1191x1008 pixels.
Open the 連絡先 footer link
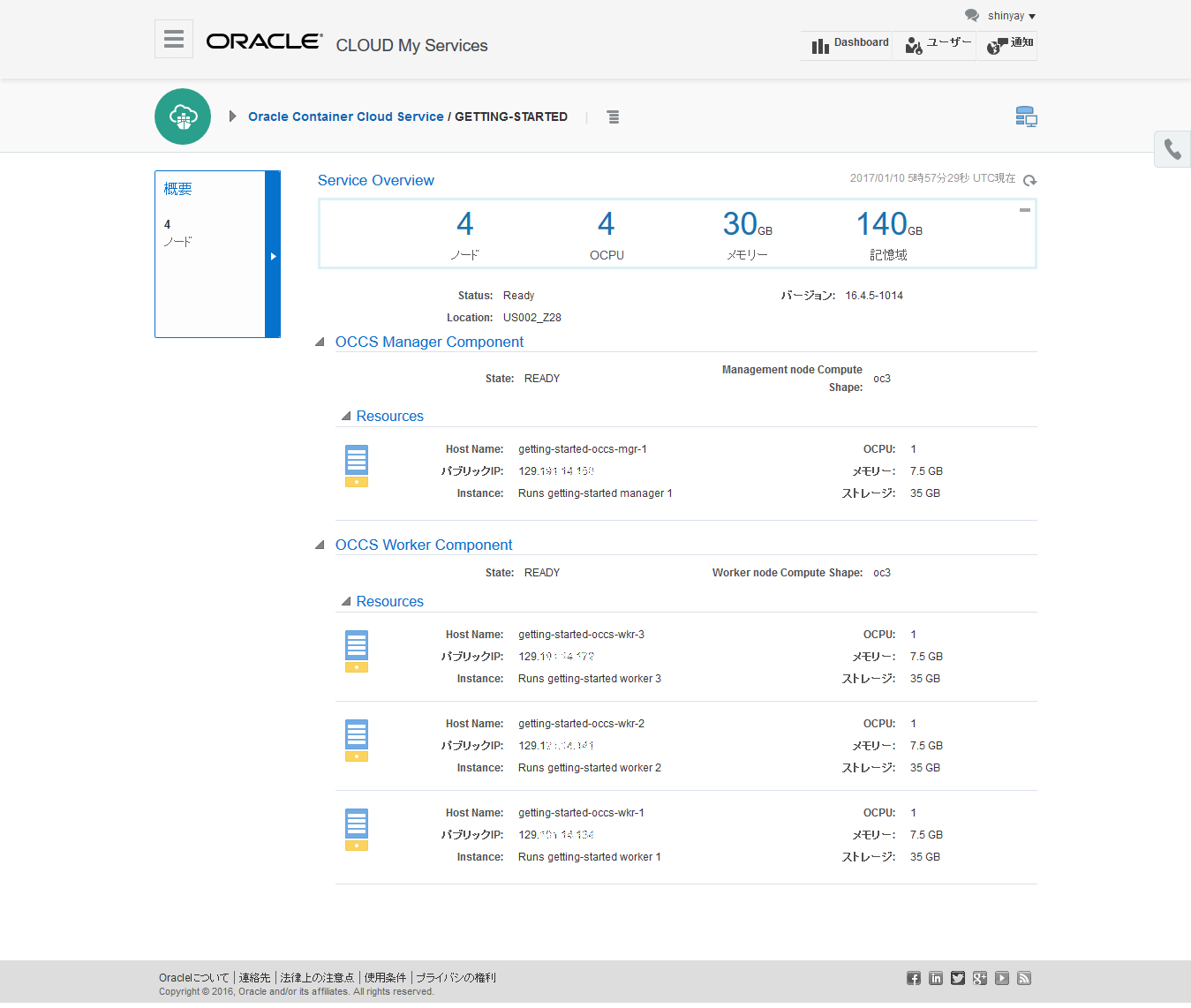point(254,978)
